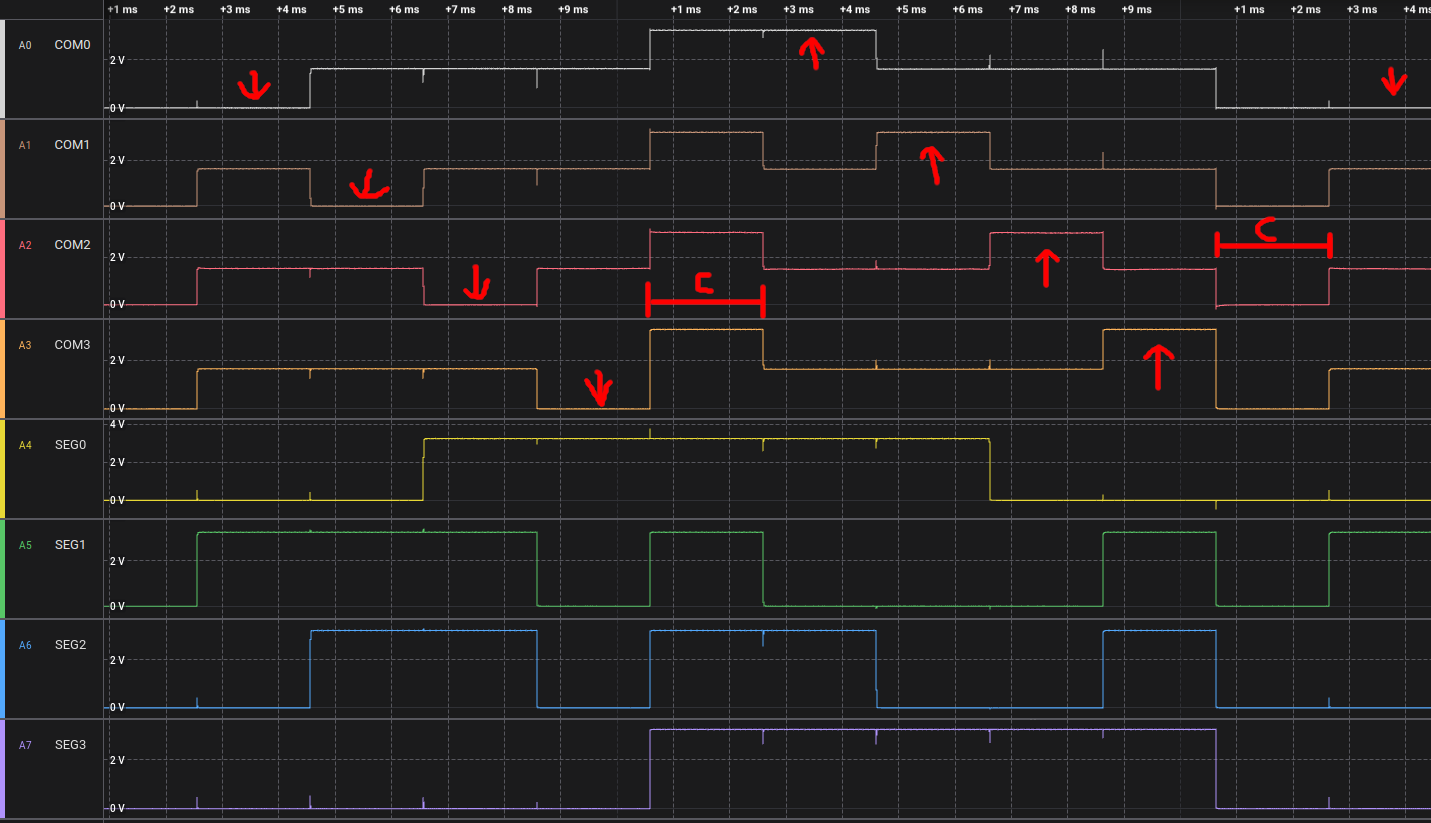Click the 4 V axis label on SEG0
This screenshot has height=823, width=1431.
[x=116, y=424]
